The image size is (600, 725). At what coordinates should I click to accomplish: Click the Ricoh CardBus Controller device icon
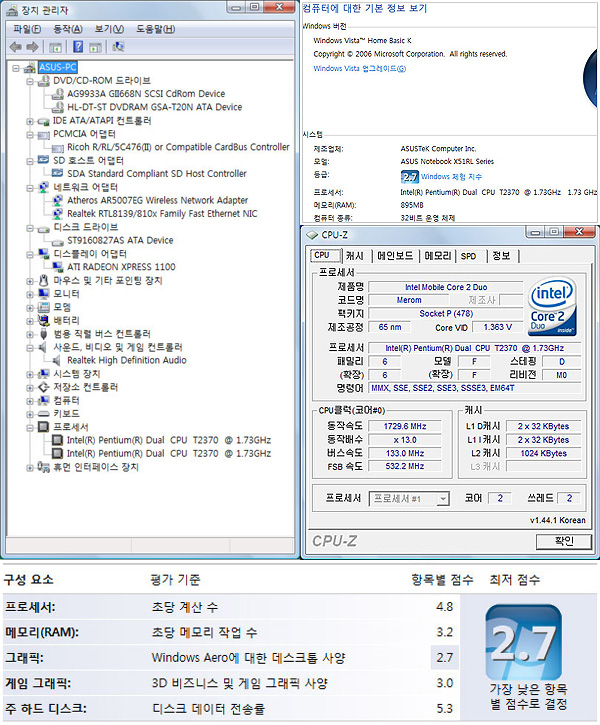[58, 147]
